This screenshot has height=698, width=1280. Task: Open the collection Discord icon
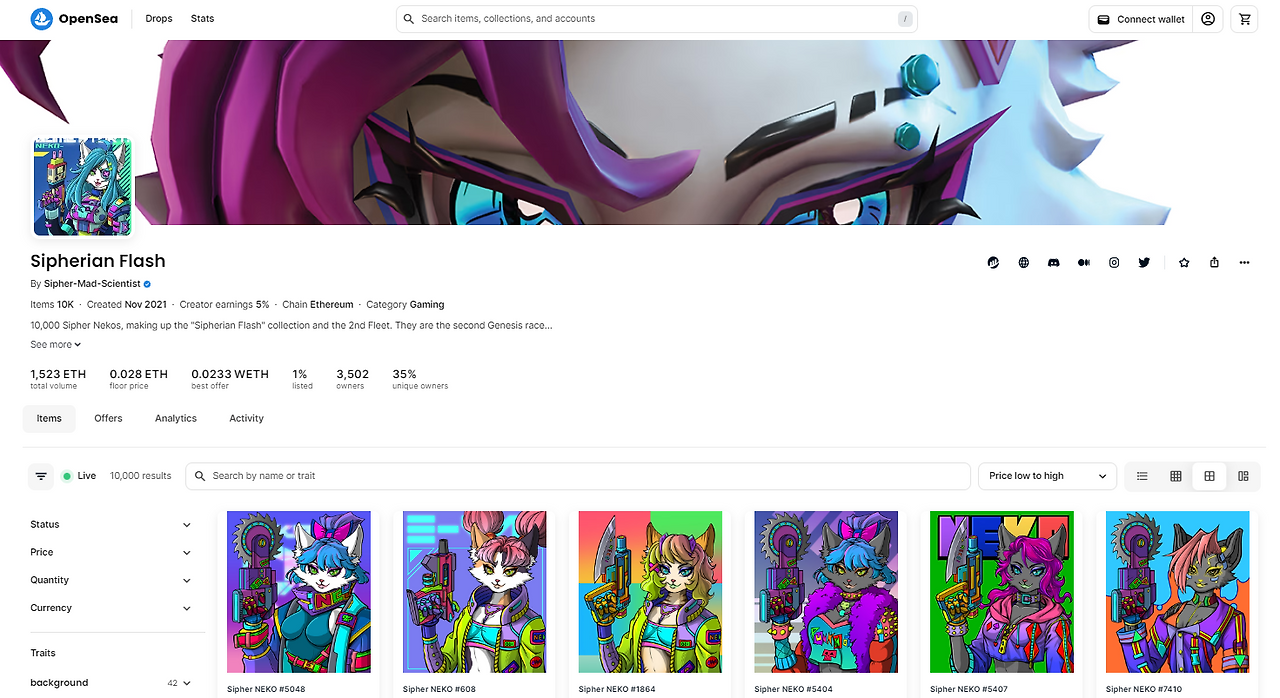[1054, 262]
